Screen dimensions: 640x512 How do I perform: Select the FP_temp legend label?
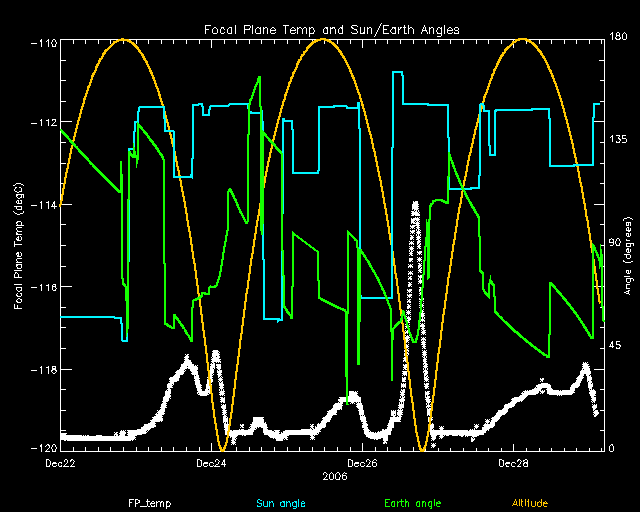click(149, 503)
